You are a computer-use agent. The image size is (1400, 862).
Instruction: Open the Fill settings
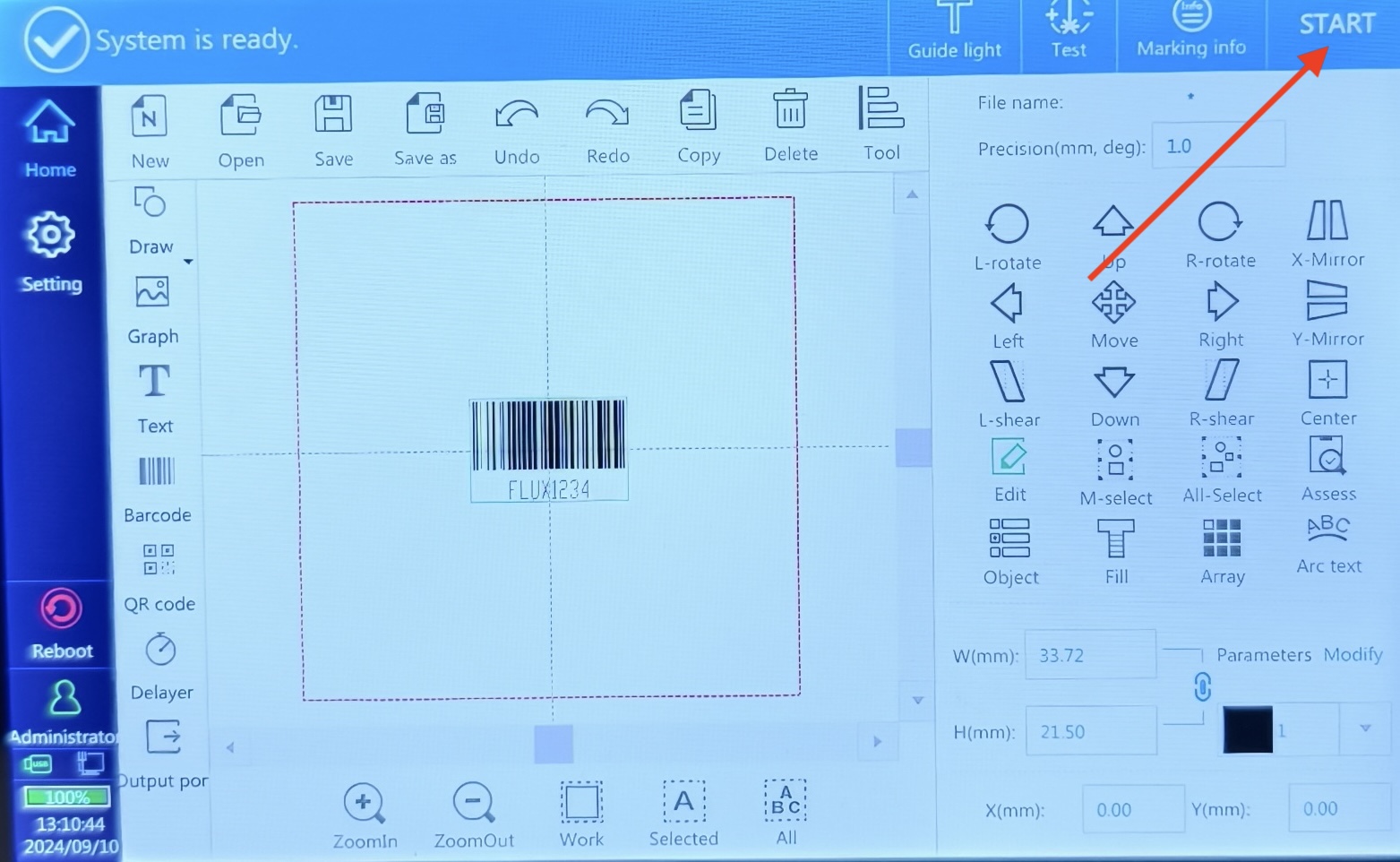click(x=1116, y=552)
